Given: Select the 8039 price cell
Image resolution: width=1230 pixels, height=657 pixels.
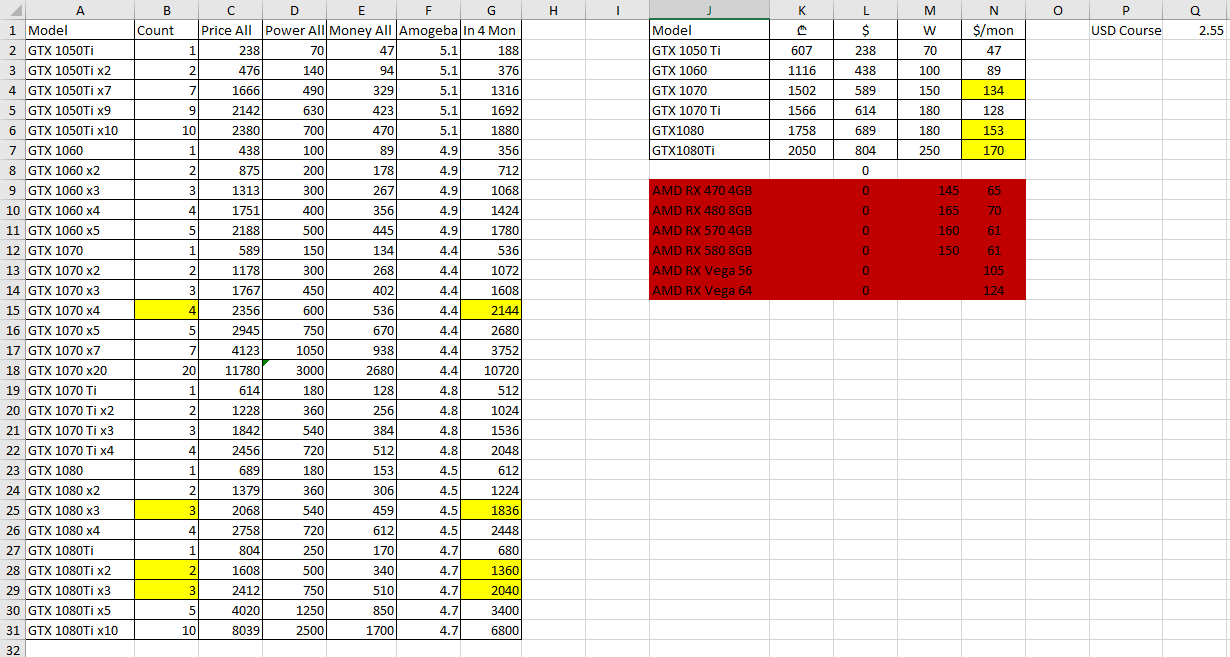Looking at the screenshot, I should [230, 630].
